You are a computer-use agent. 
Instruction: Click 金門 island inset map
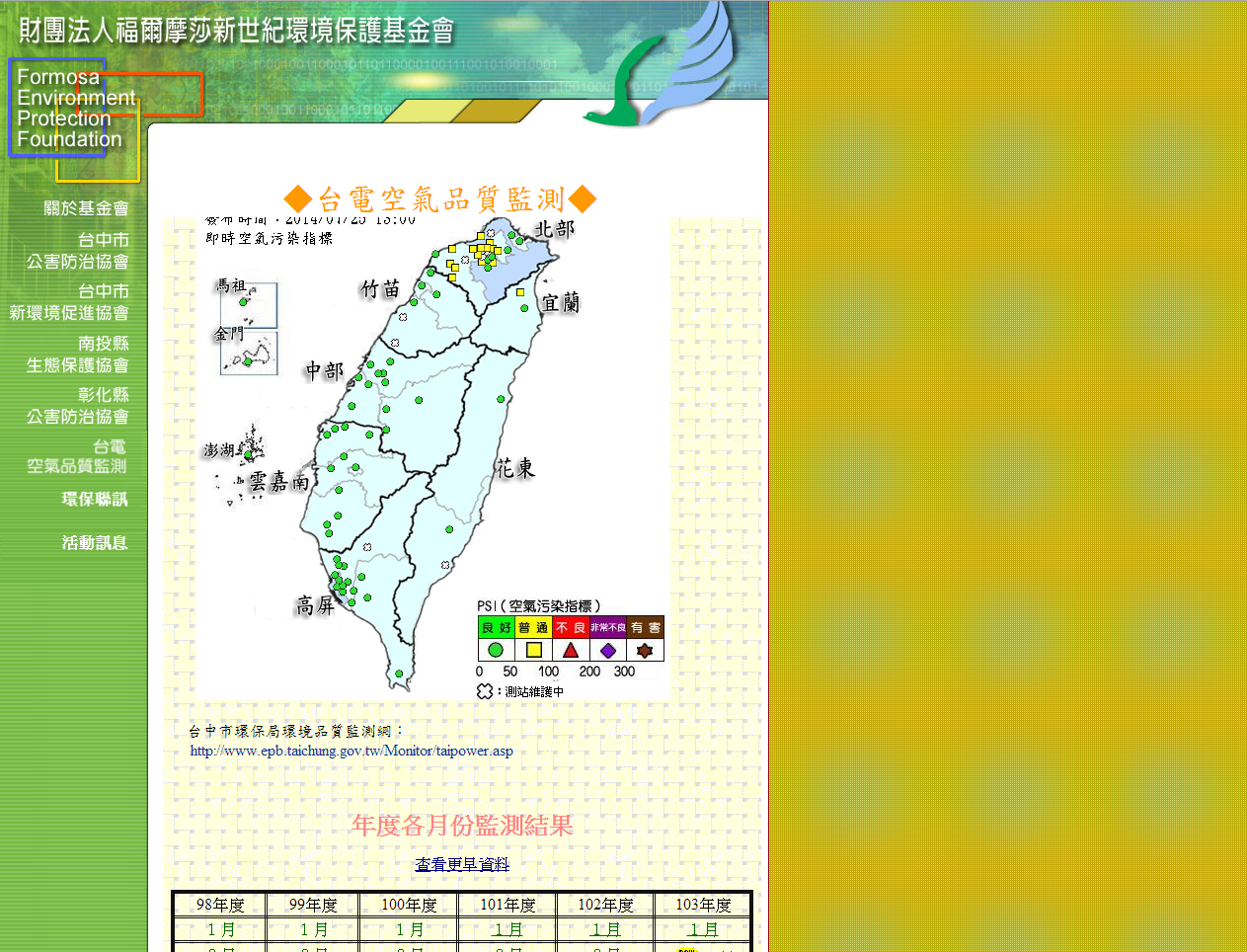248,353
